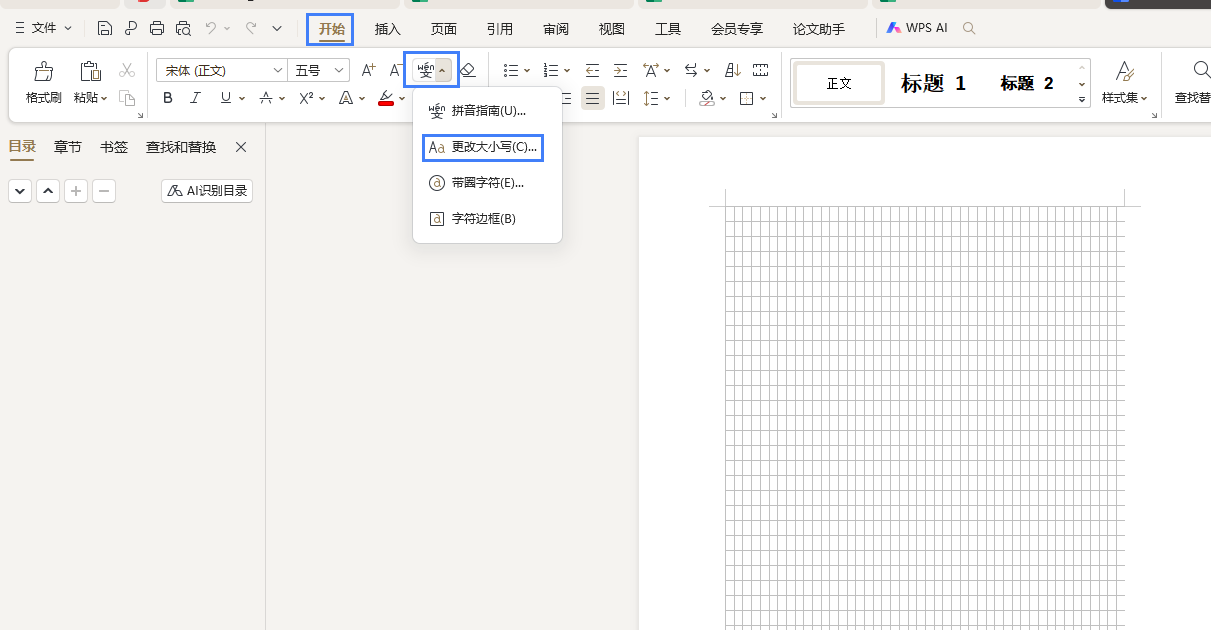Click the Redo arrow icon
Image resolution: width=1211 pixels, height=630 pixels.
(250, 28)
